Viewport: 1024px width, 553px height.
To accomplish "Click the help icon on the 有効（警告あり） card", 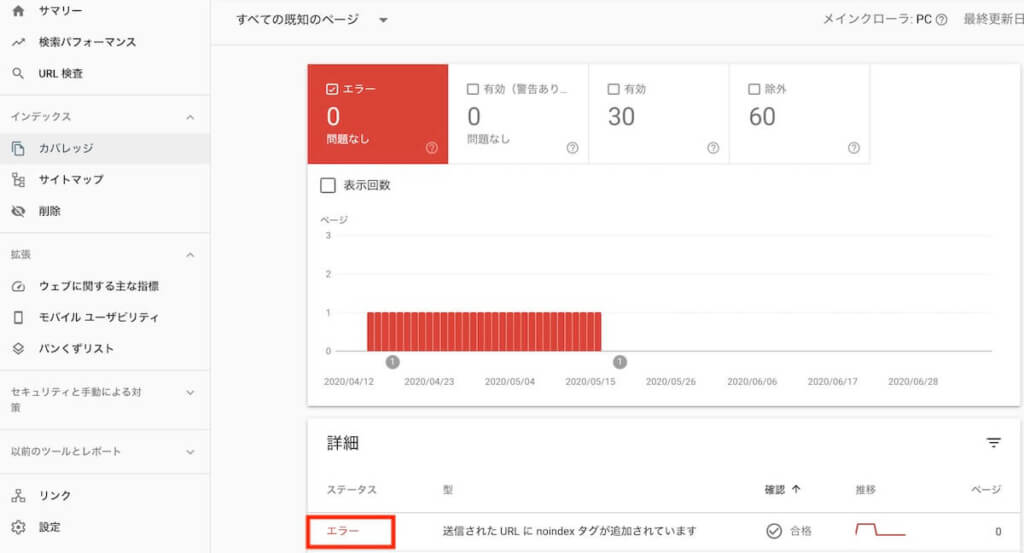I will pyautogui.click(x=572, y=148).
